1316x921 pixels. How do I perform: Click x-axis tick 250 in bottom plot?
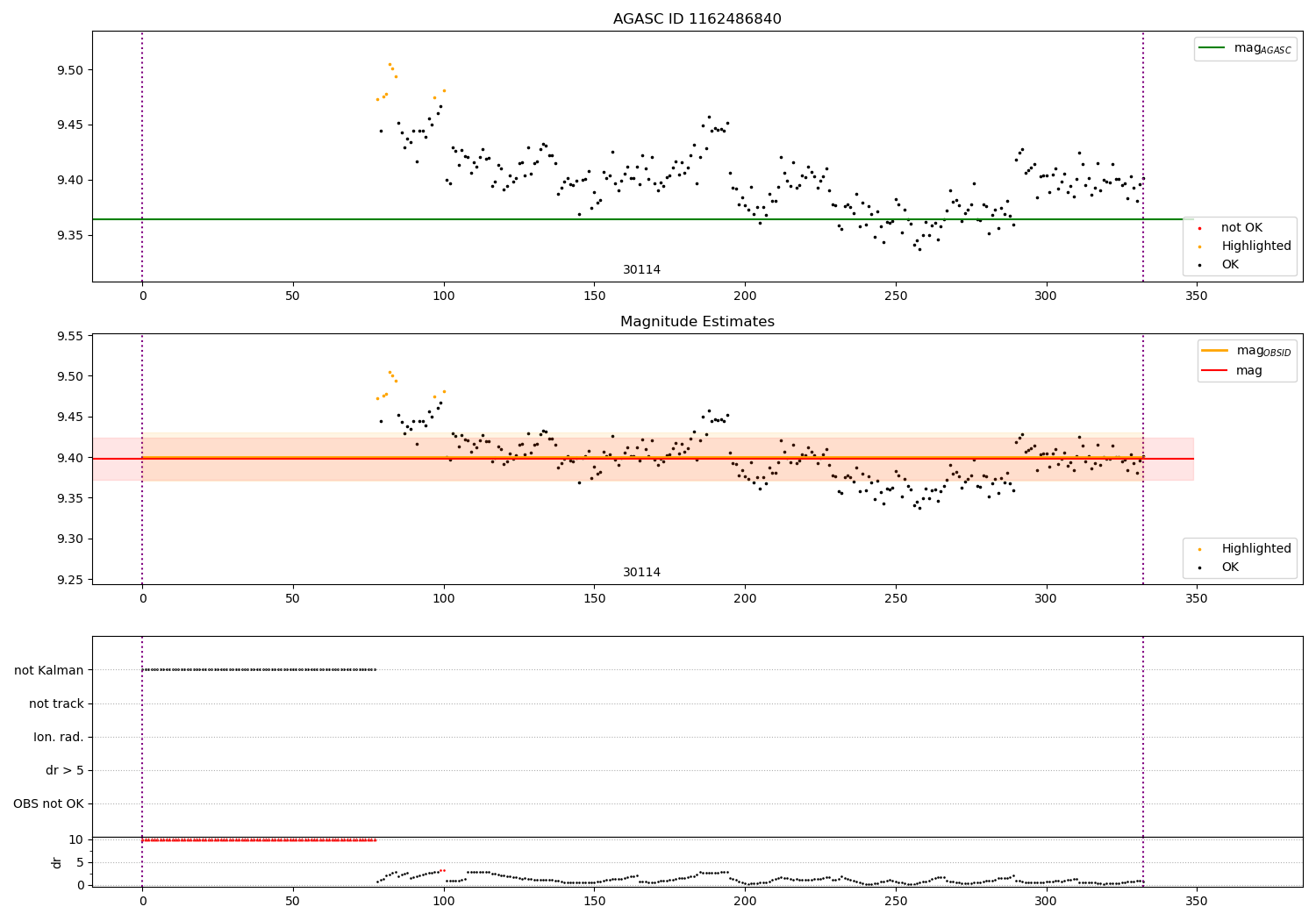tap(895, 901)
